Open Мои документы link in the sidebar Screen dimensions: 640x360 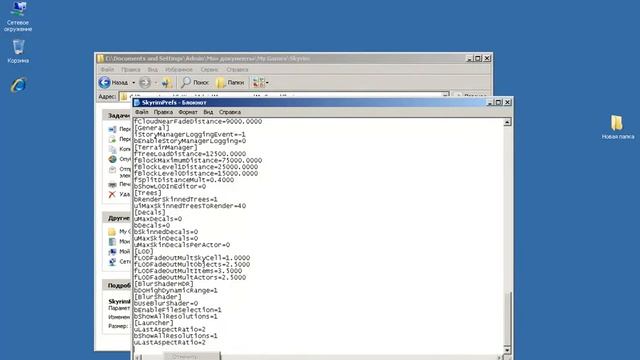click(119, 242)
